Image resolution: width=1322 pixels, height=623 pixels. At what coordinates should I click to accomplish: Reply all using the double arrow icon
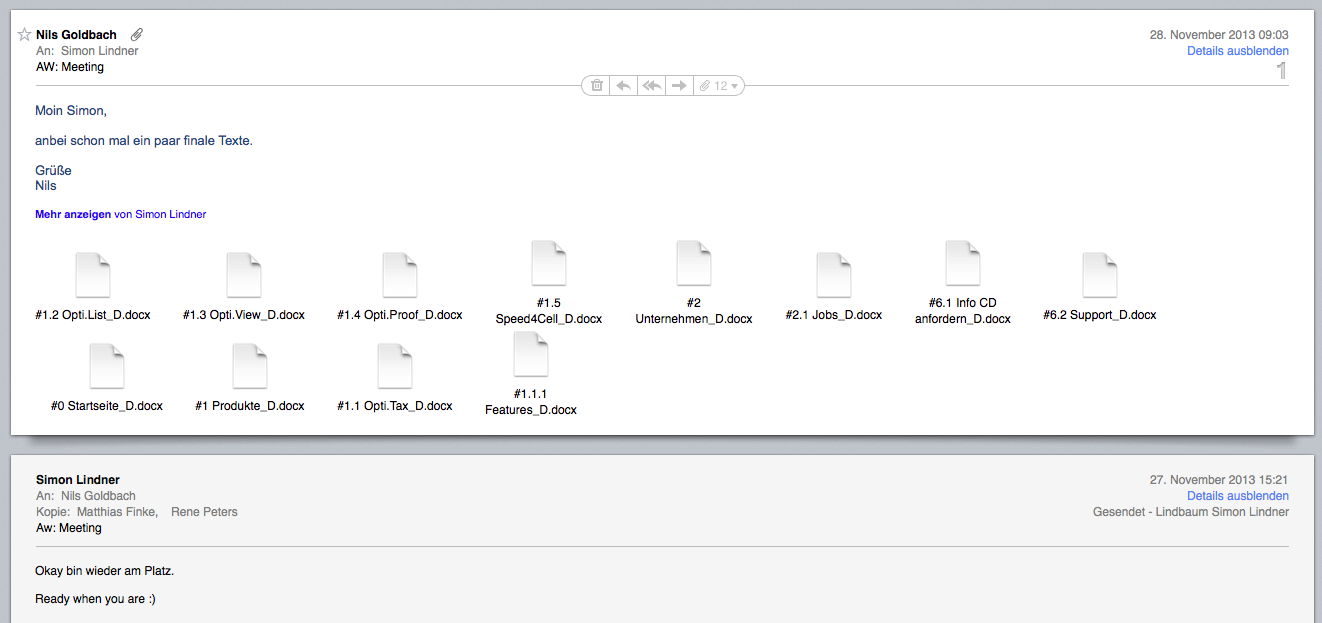click(651, 86)
